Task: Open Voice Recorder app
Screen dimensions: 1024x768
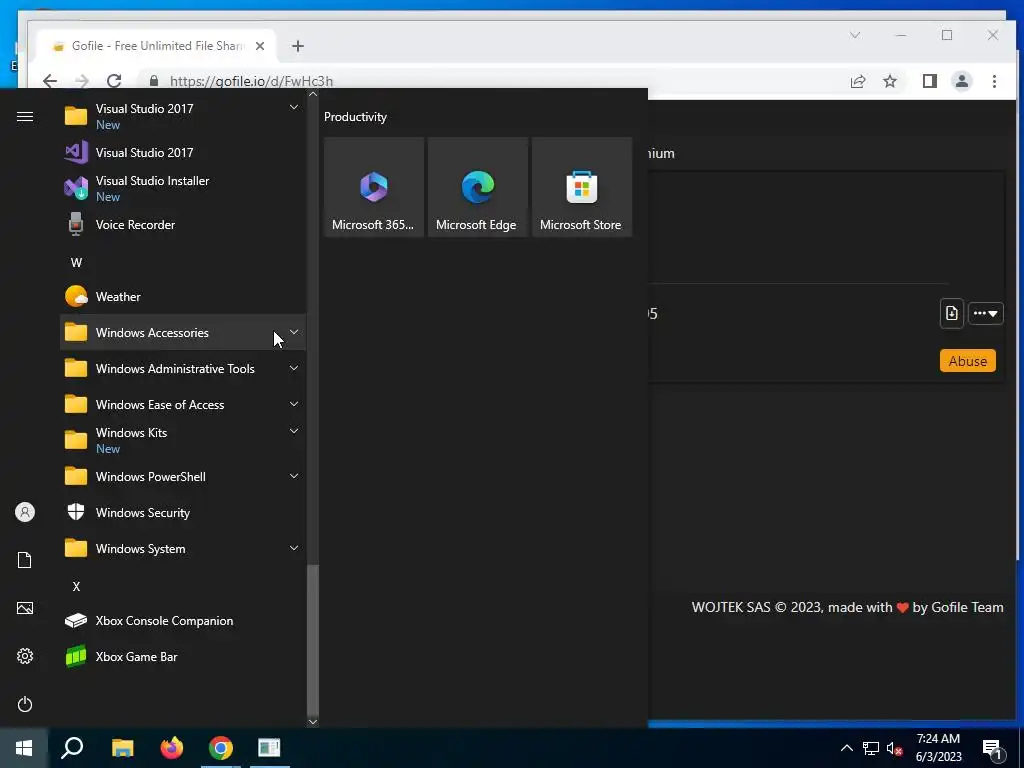Action: coord(183,225)
